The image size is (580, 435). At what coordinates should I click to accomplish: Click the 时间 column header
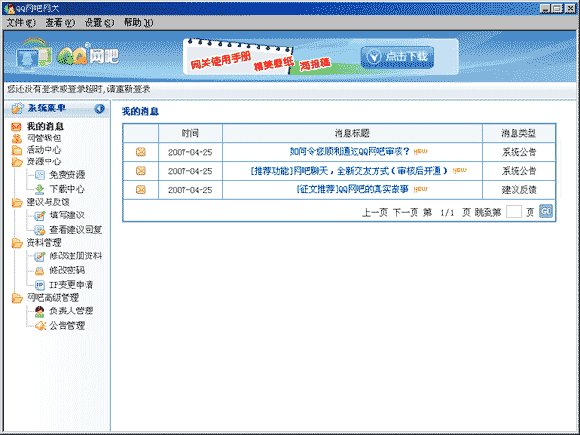190,133
